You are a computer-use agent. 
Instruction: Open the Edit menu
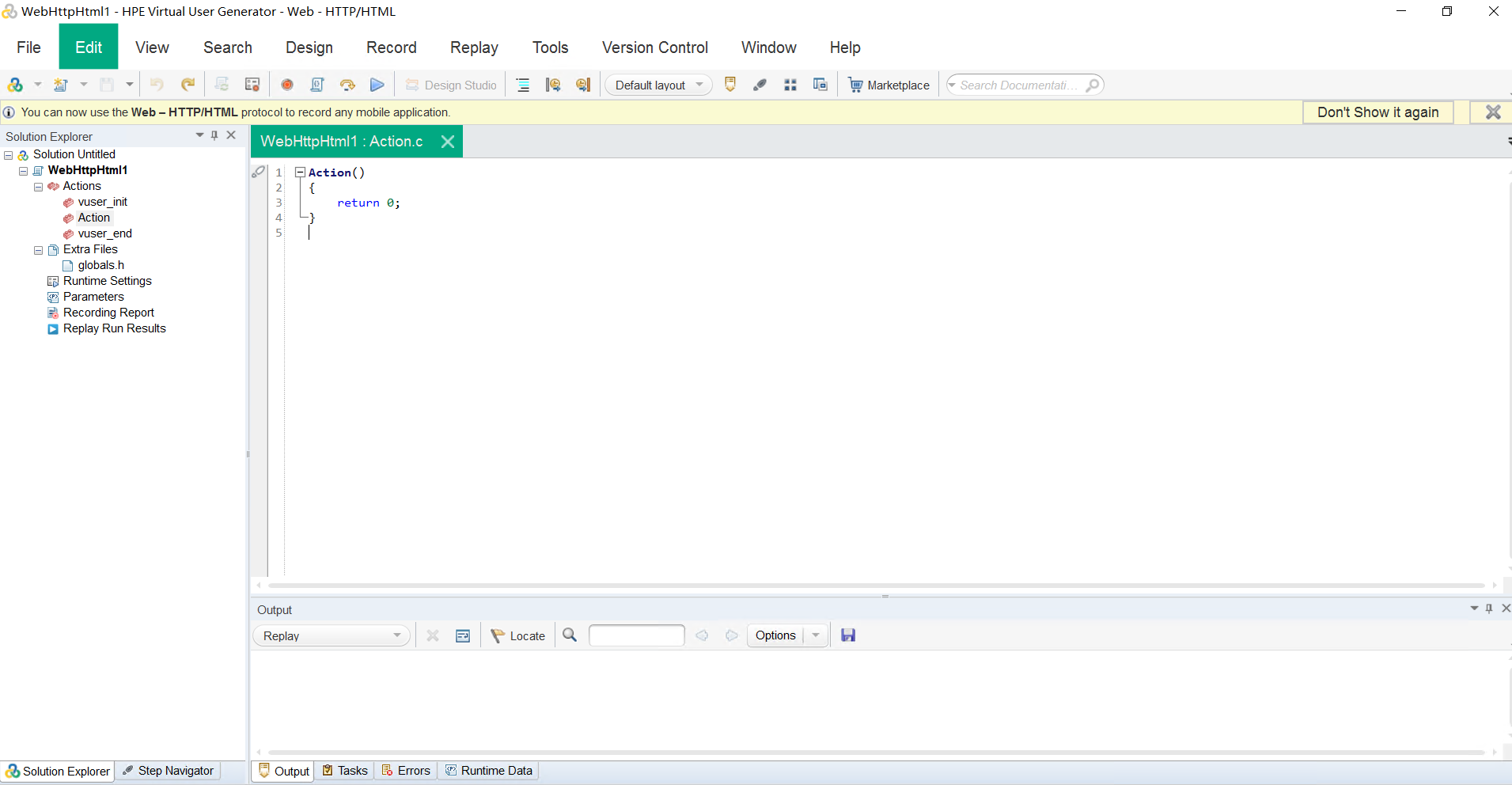pyautogui.click(x=89, y=47)
